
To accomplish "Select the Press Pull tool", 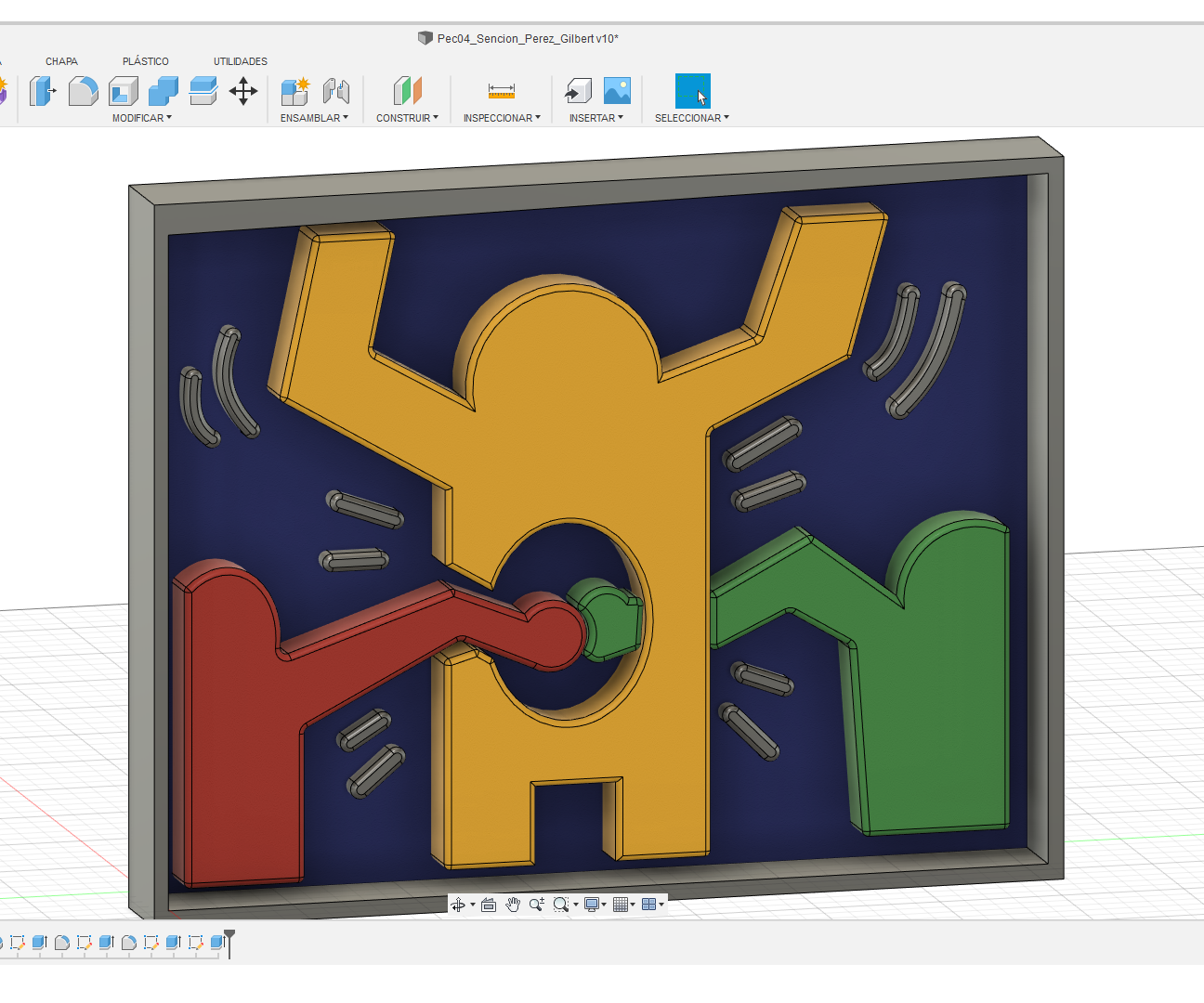I will coord(43,91).
